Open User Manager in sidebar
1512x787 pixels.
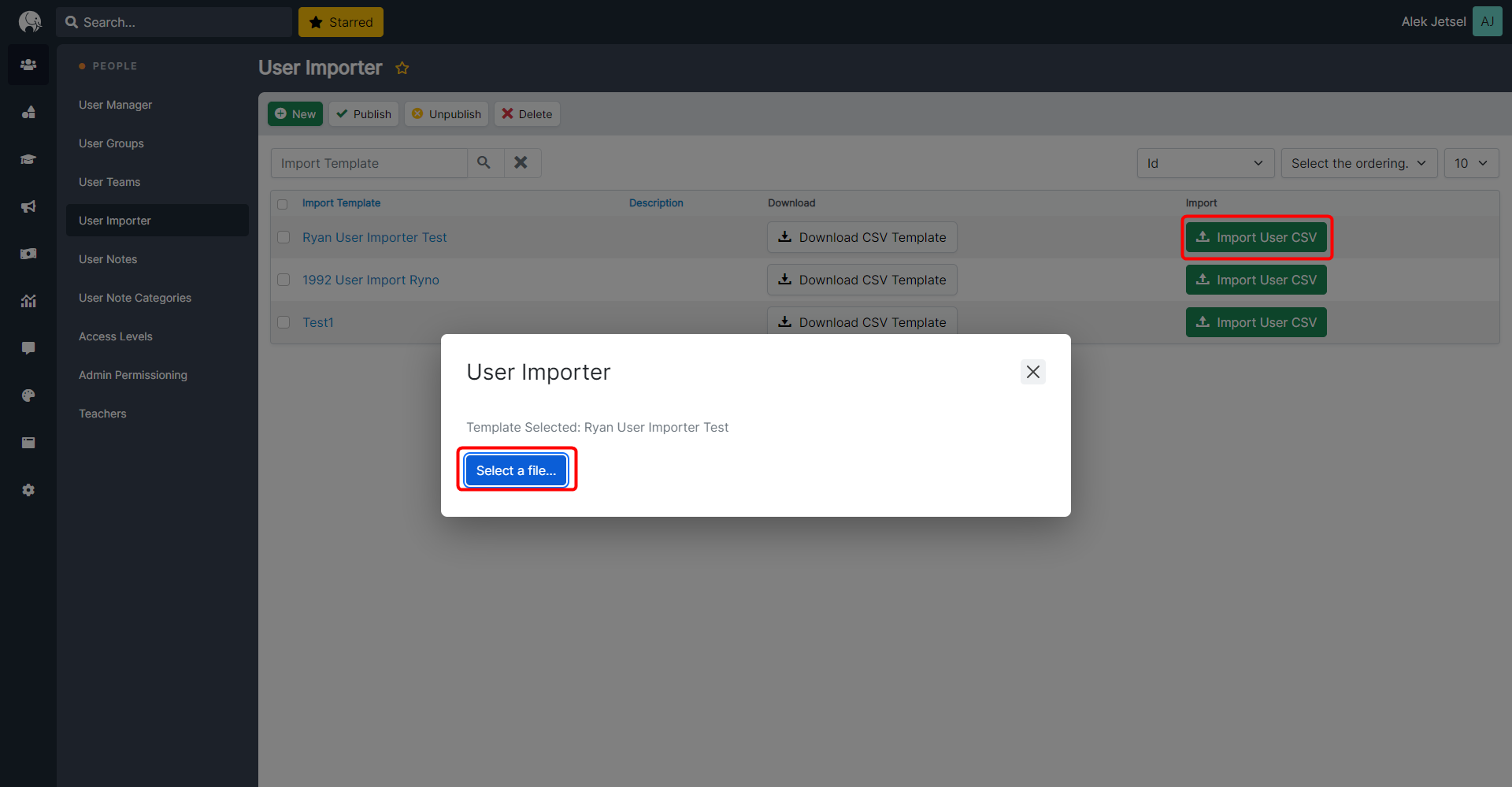157,105
